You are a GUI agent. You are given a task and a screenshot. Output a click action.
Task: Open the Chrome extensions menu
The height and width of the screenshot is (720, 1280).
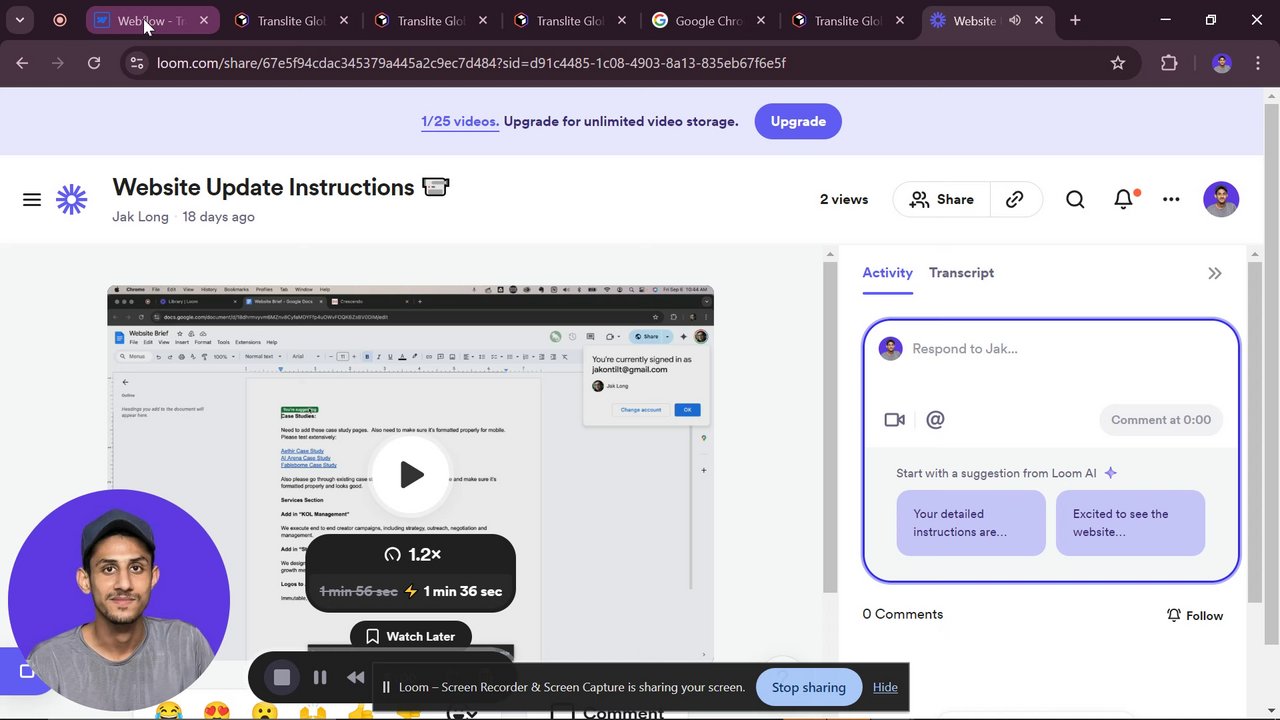tap(1169, 63)
